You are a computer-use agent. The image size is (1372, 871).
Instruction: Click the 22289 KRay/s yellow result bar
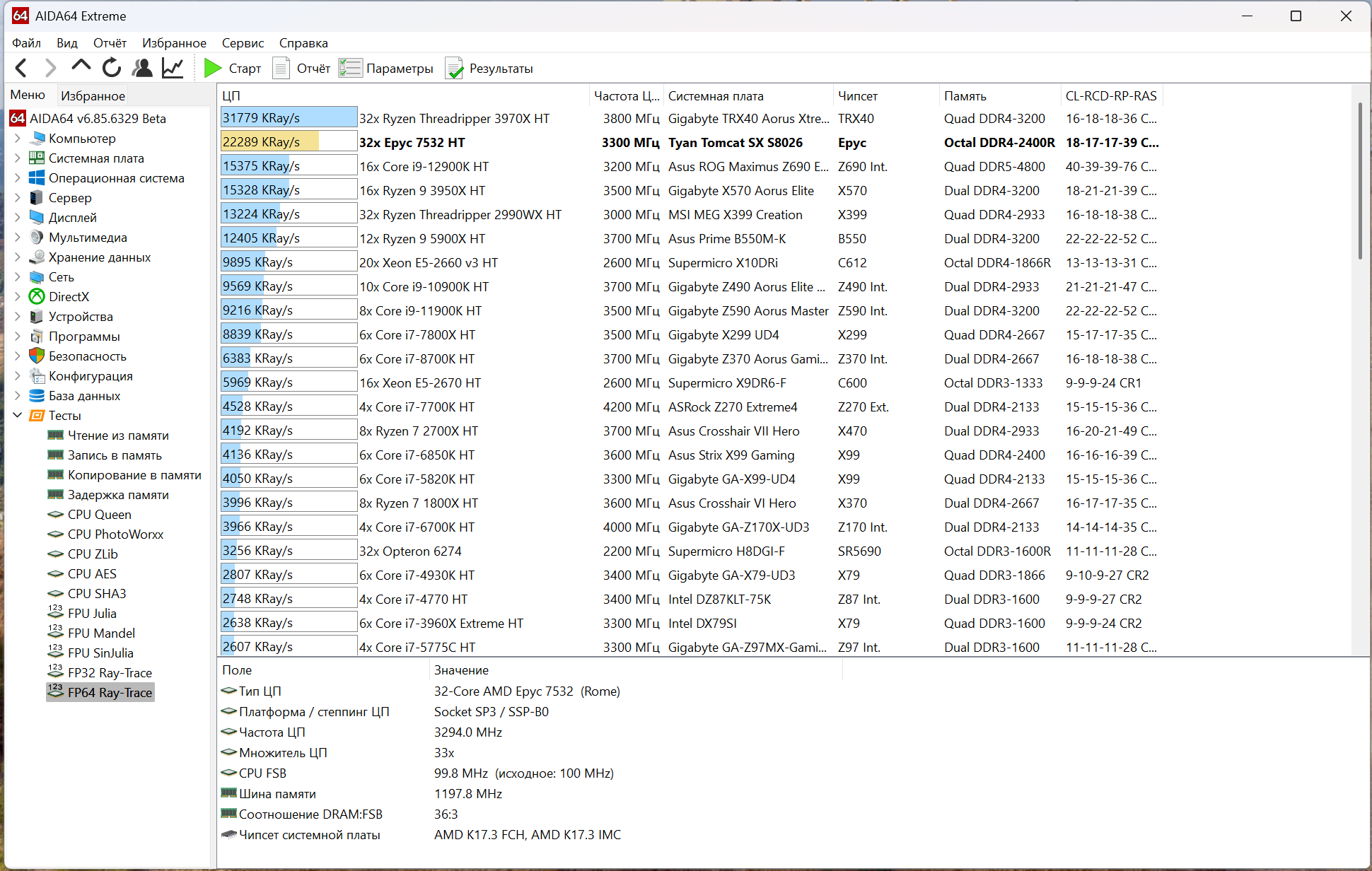point(269,142)
